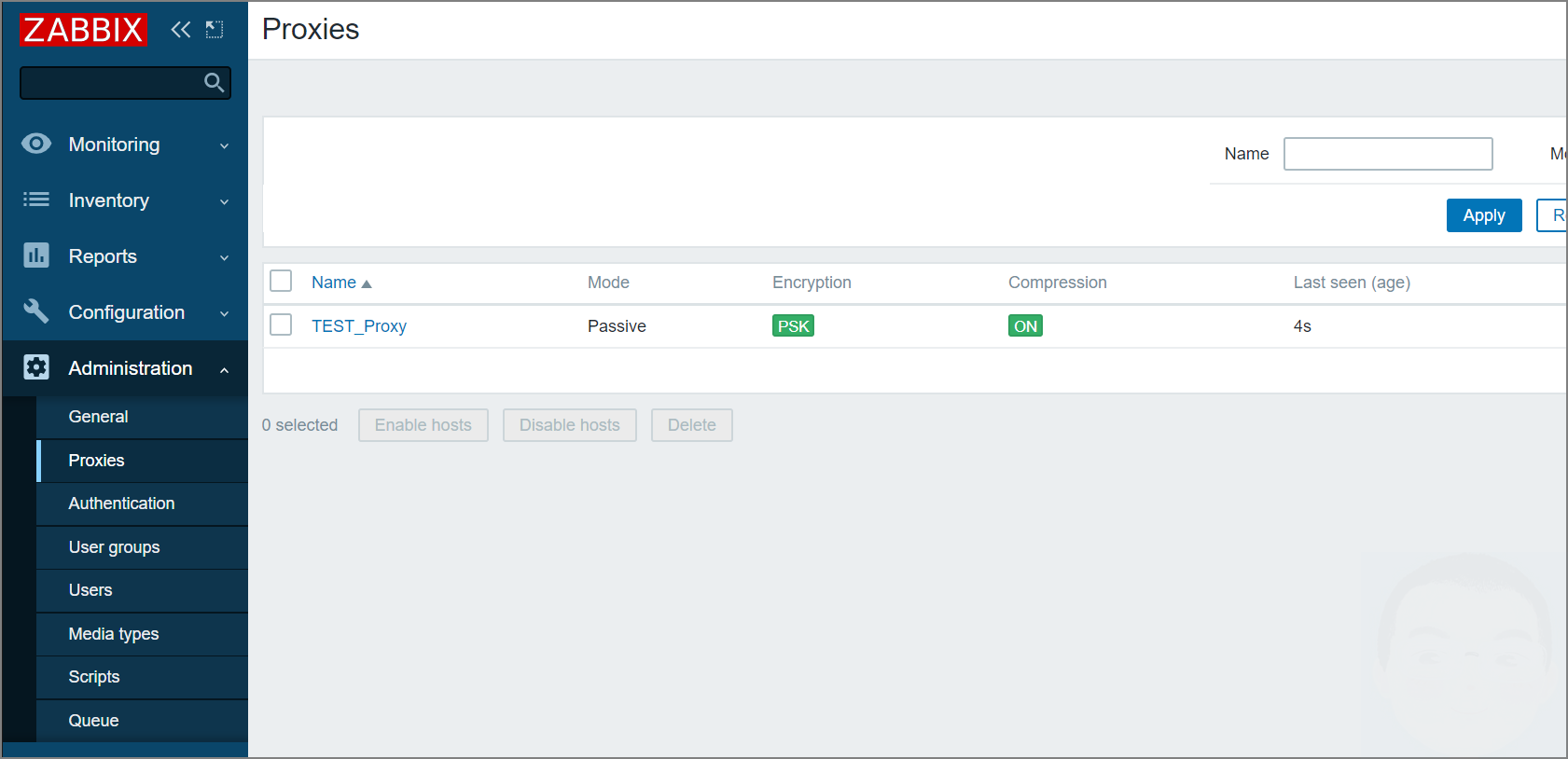Viewport: 1568px width, 759px height.
Task: Click the Name filter input field
Action: tap(1387, 154)
